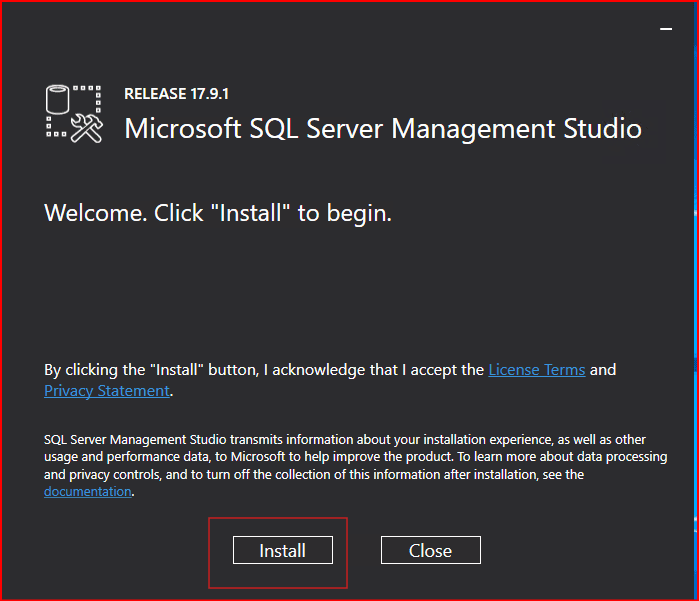Screen dimensions: 699x601
Task: Click the Microsoft SQL Server Management Studio title
Action: click(x=382, y=129)
